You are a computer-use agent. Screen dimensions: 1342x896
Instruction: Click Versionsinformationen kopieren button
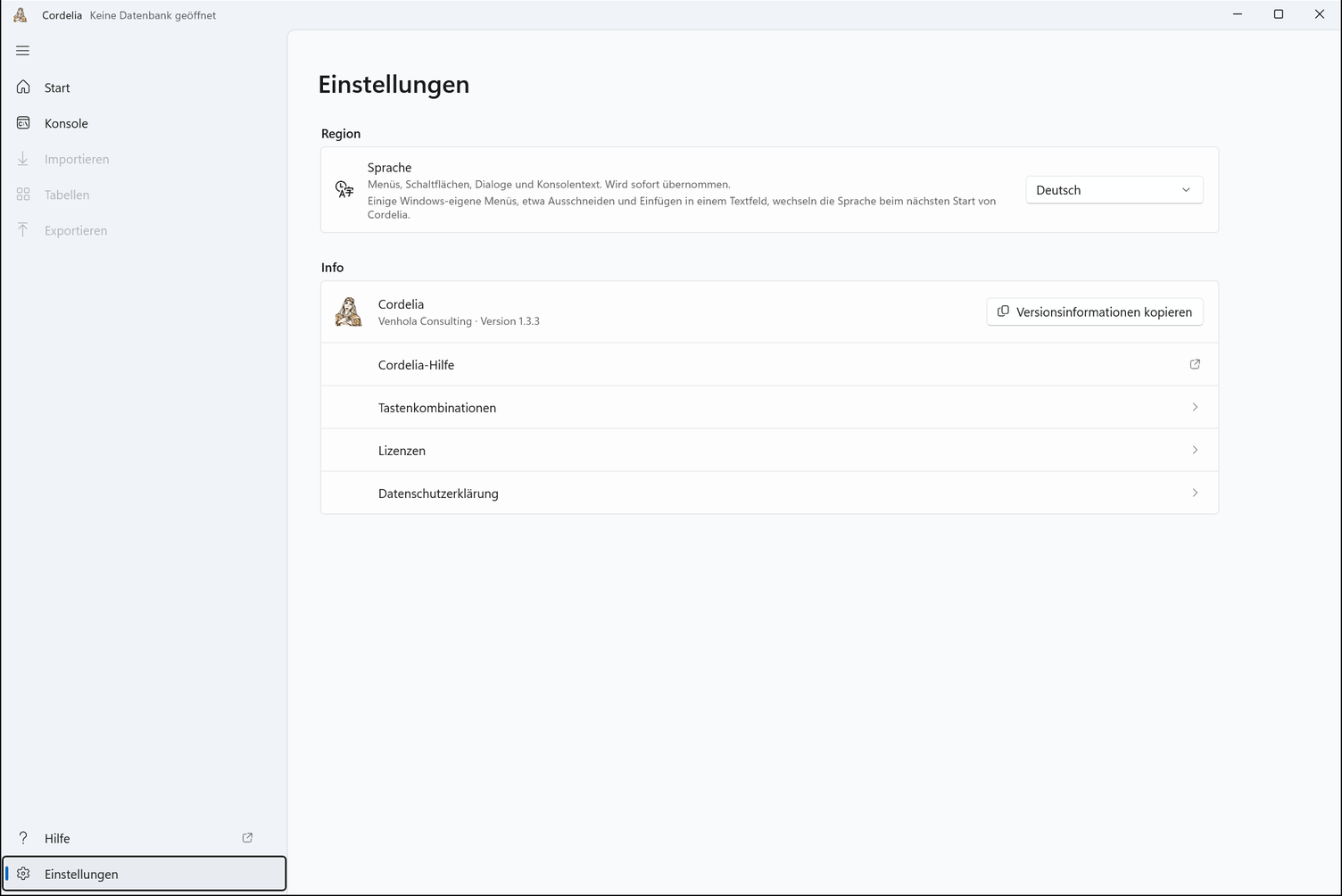pos(1095,311)
